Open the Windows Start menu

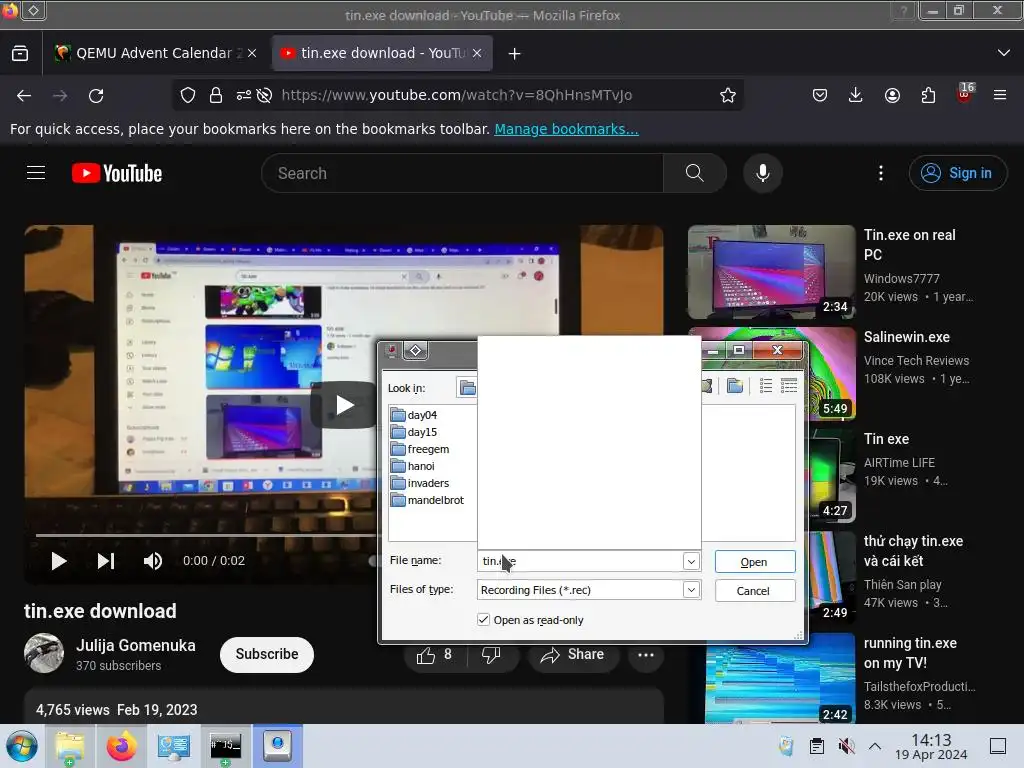[x=22, y=746]
